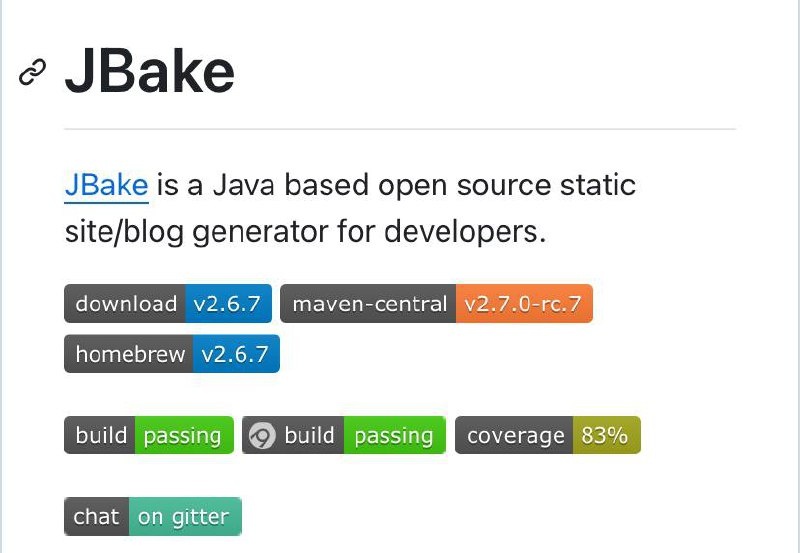Open the maven-central badge
This screenshot has width=800, height=553.
click(x=436, y=304)
